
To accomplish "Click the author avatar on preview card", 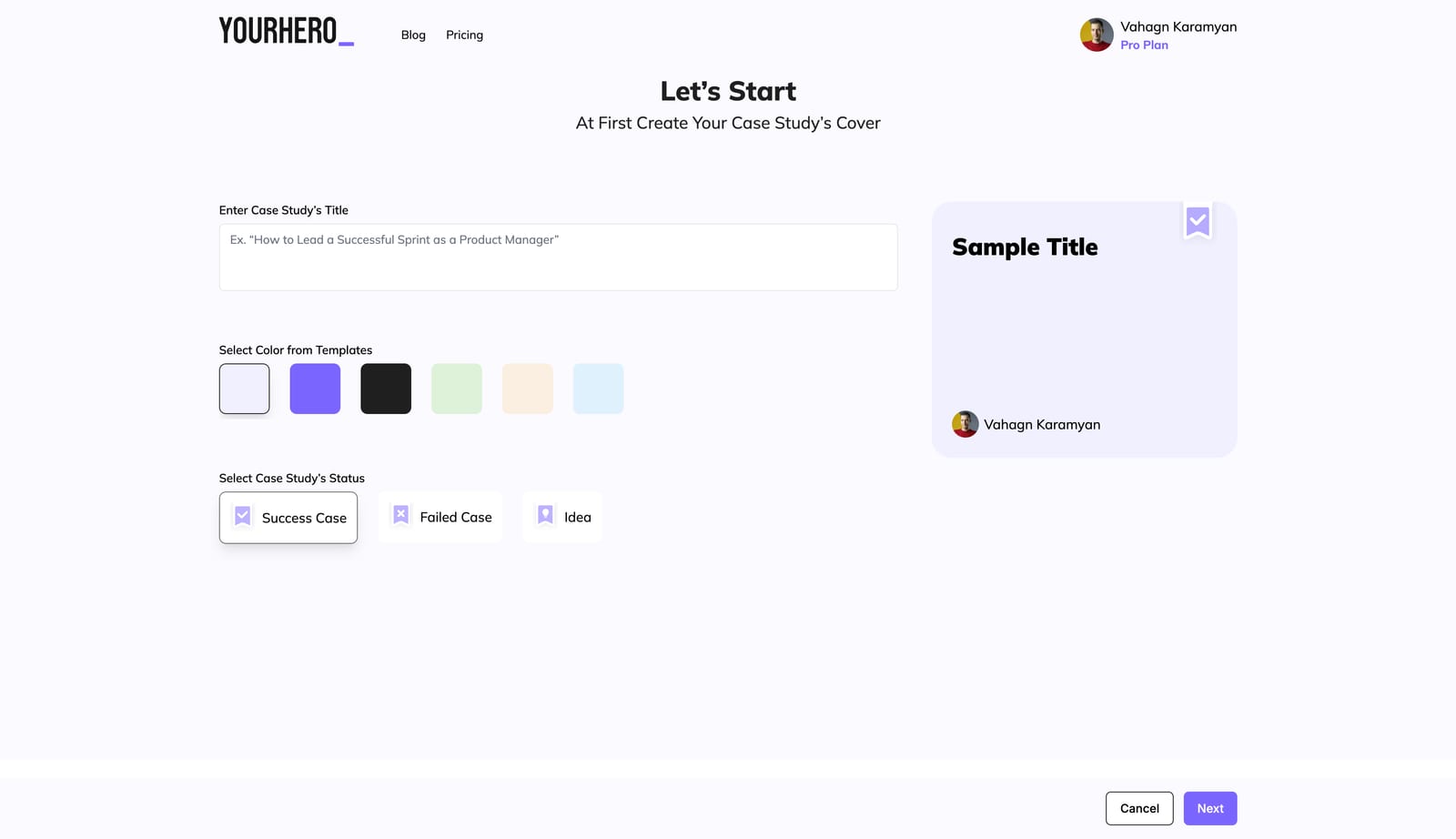I will click(965, 424).
